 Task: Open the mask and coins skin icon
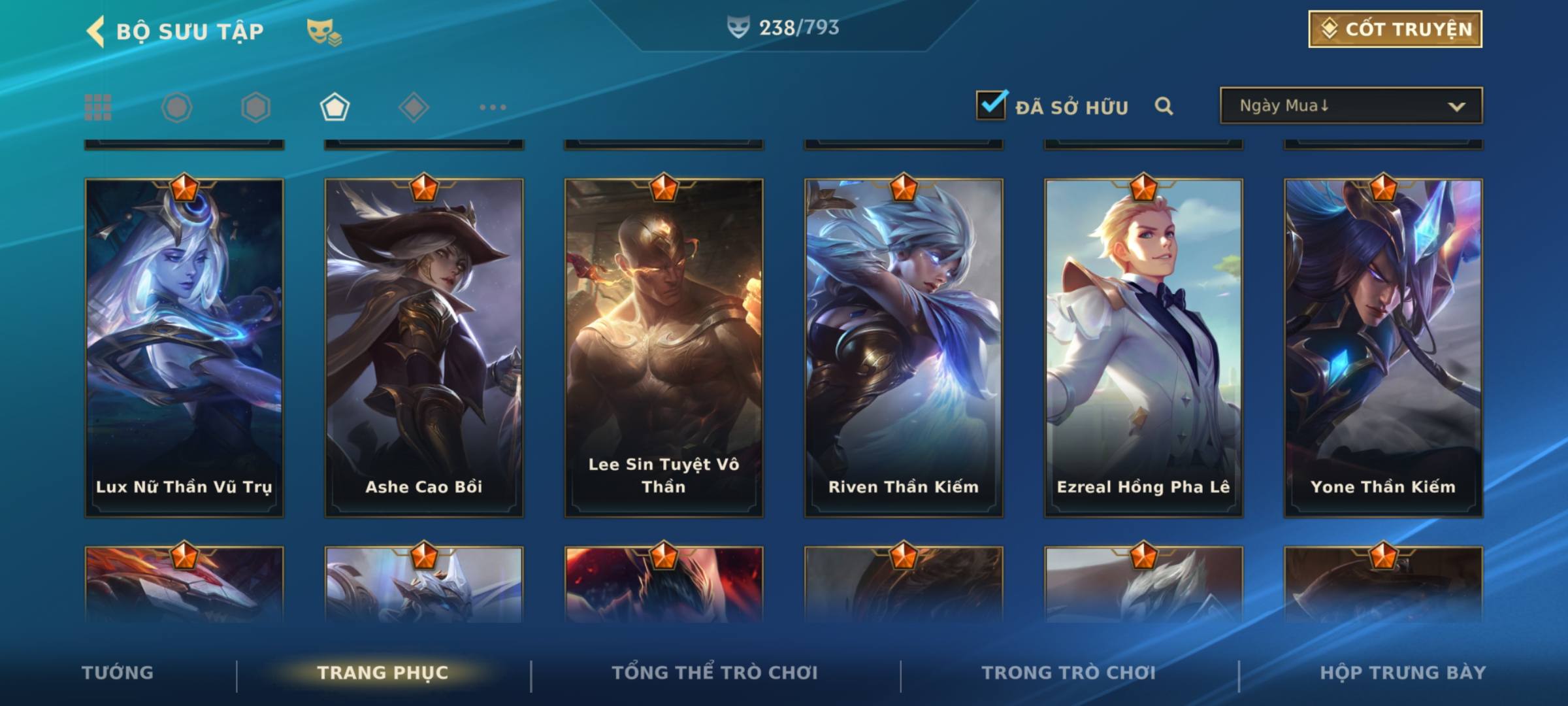click(x=324, y=31)
